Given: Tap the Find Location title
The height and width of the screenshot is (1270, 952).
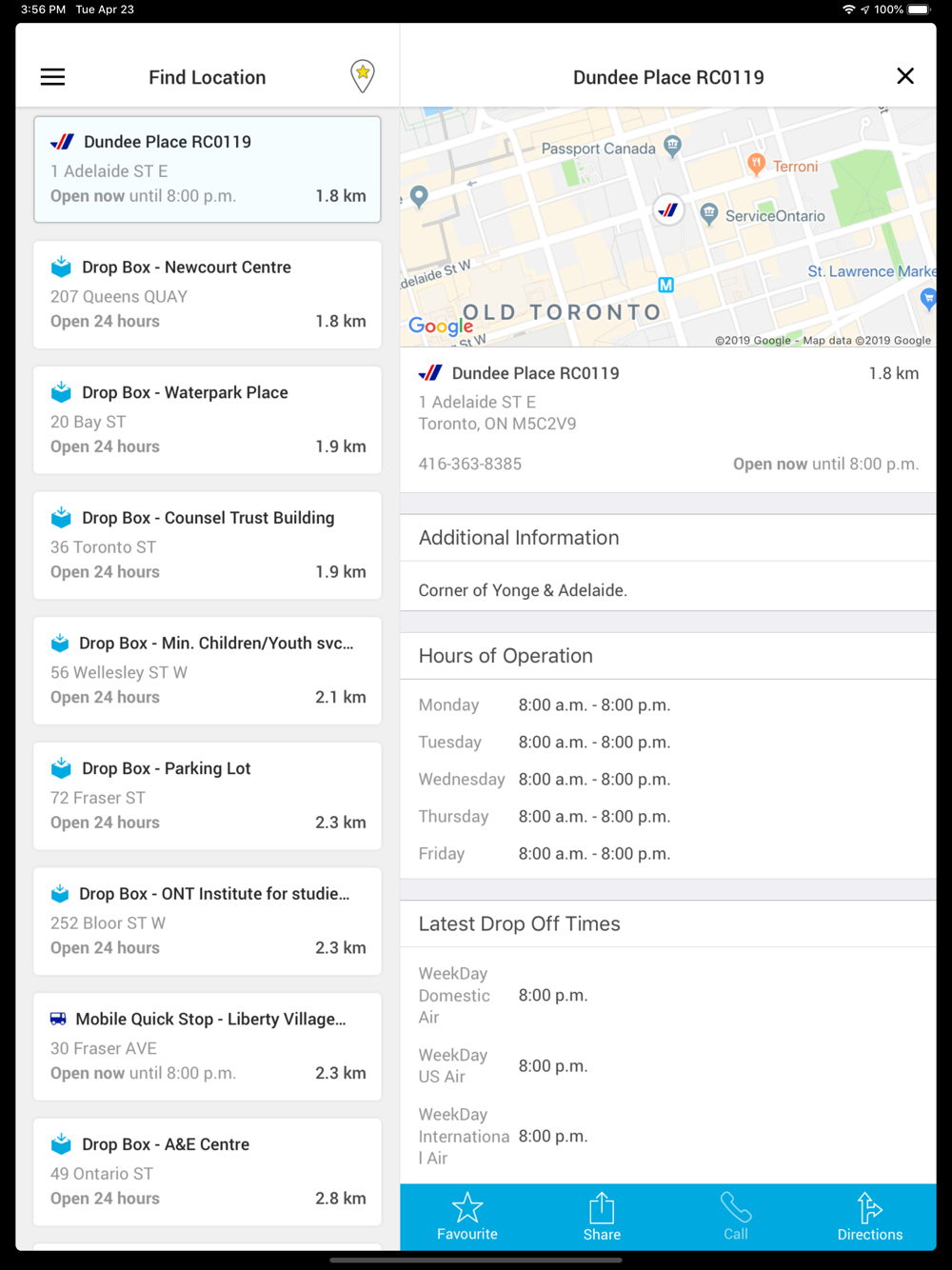Looking at the screenshot, I should 208,77.
